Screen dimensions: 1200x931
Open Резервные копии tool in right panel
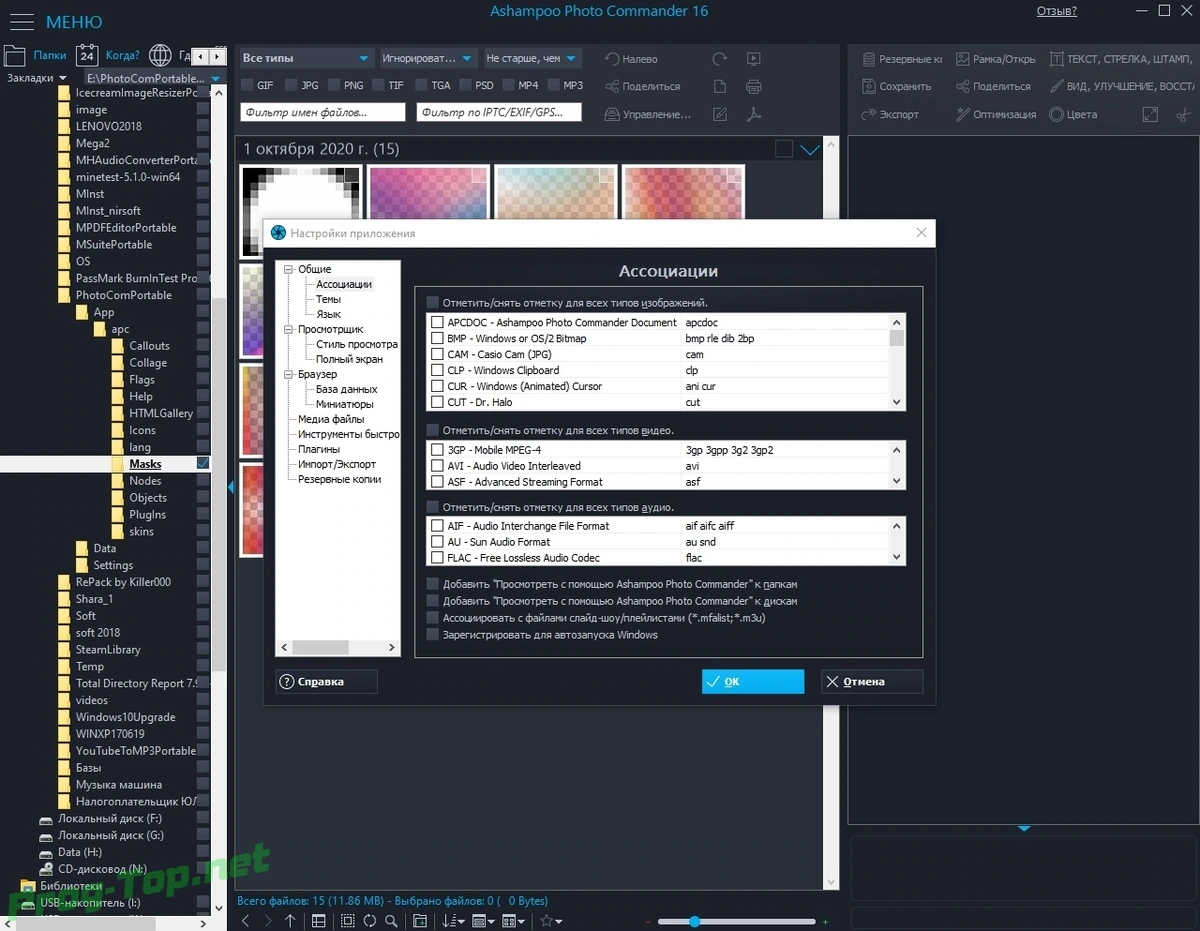tap(901, 59)
